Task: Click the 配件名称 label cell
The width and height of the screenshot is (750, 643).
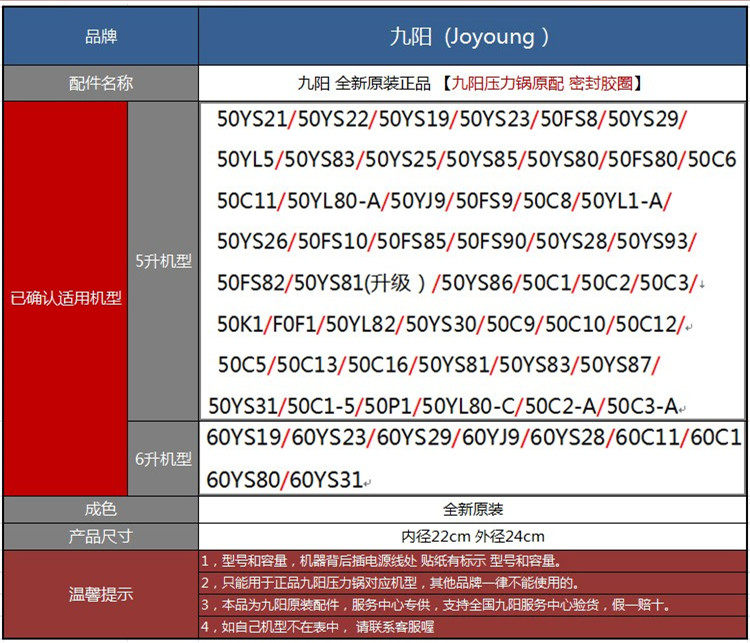Action: click(100, 83)
